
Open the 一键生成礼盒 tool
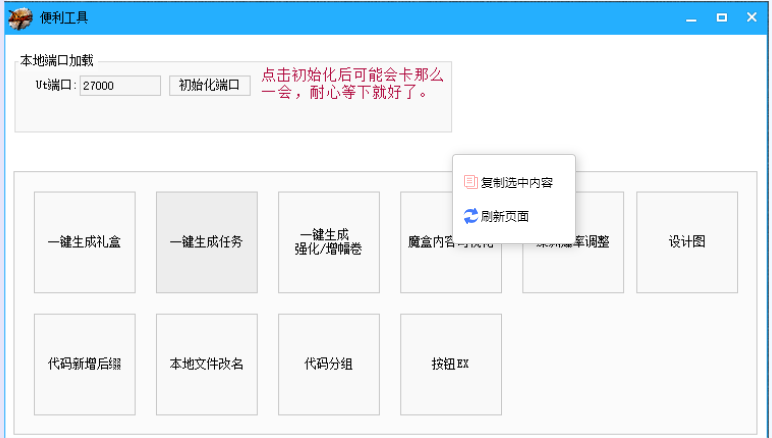tap(85, 242)
